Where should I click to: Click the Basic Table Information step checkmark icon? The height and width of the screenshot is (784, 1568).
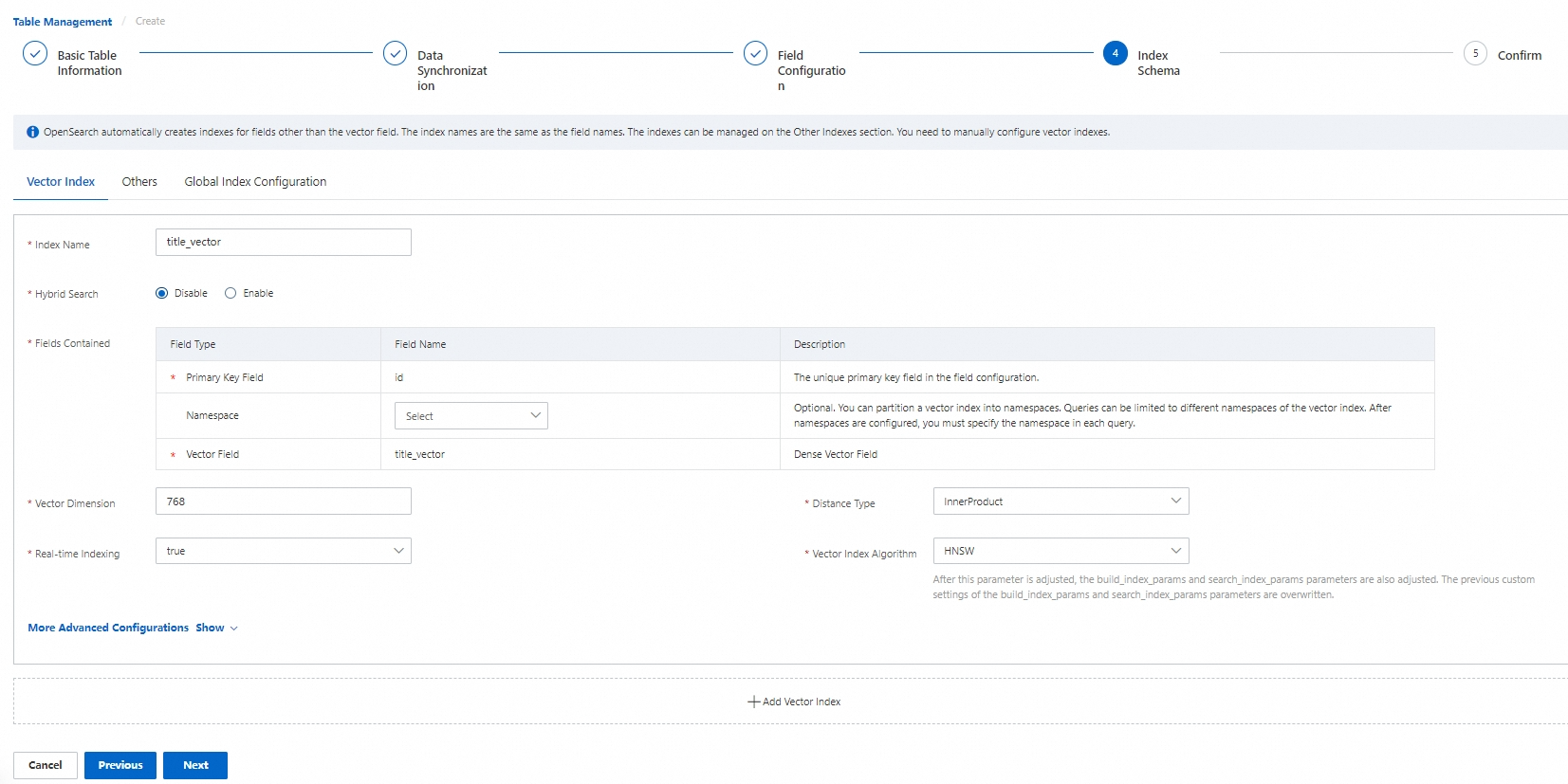(35, 53)
